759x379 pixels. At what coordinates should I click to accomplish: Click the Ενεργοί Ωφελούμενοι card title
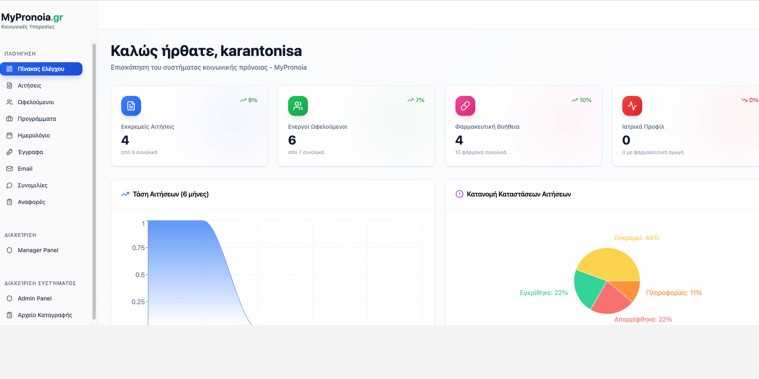[x=318, y=127]
